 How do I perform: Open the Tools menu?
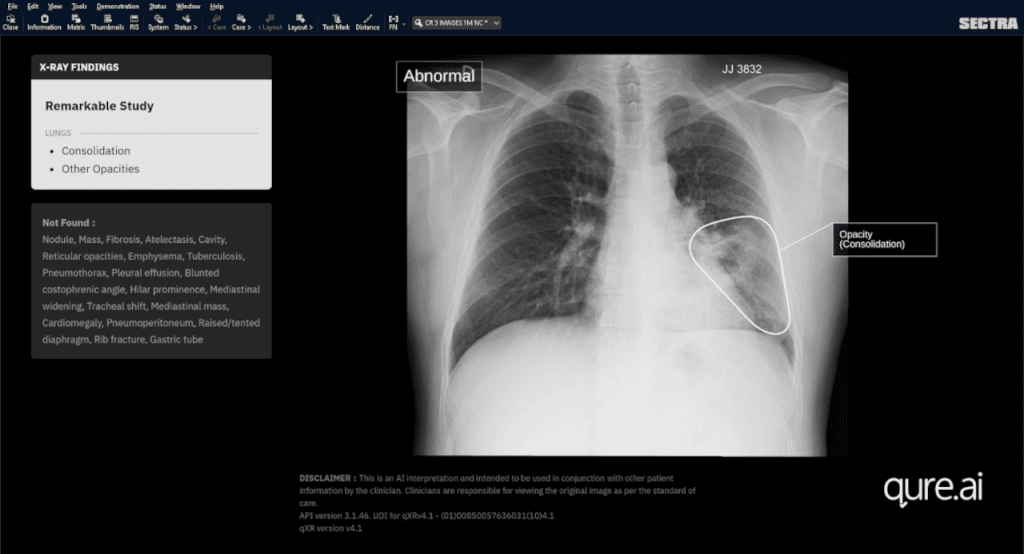[79, 6]
